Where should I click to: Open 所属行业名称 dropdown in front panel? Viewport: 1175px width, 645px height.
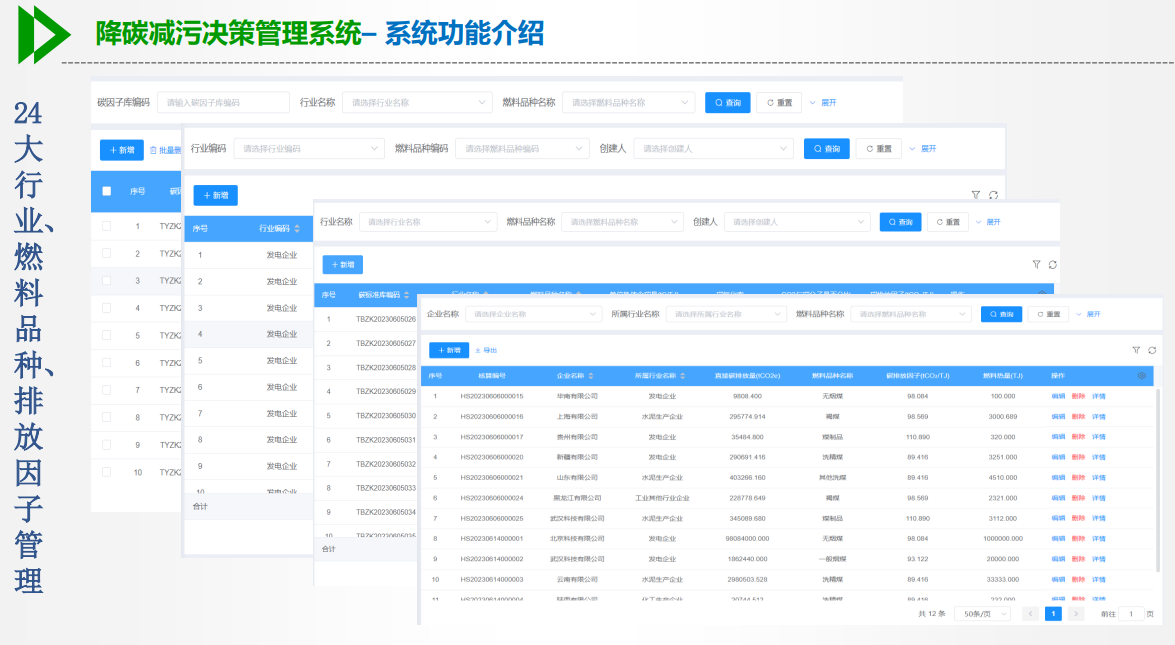(726, 314)
